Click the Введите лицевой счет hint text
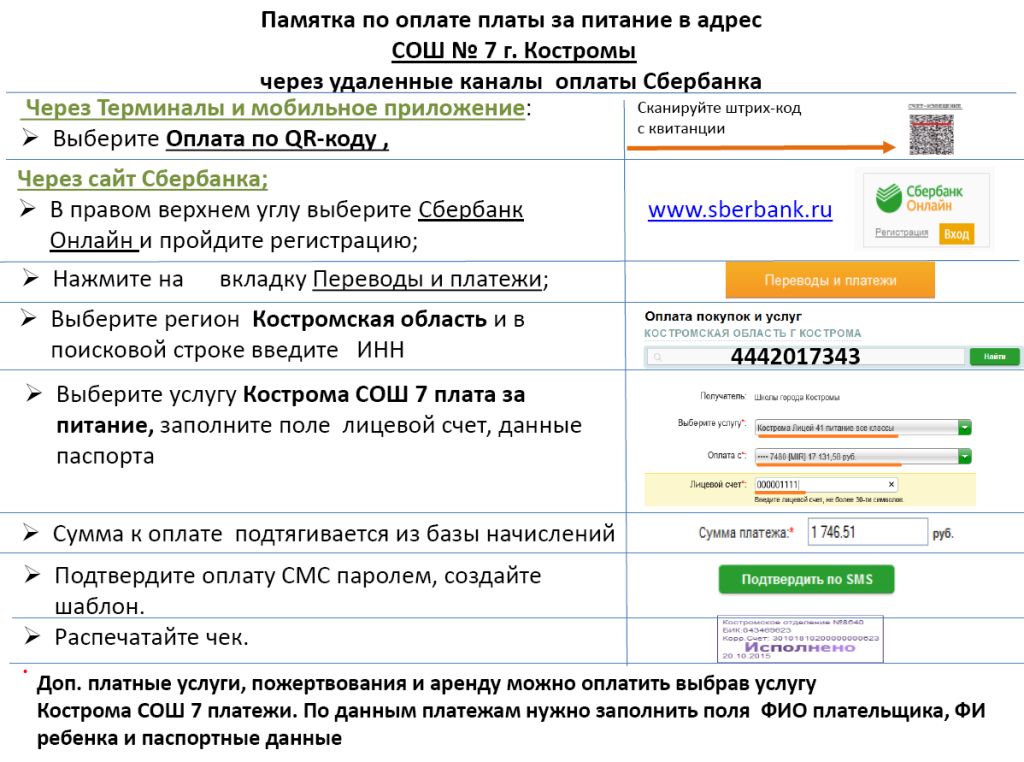The width and height of the screenshot is (1024, 762). [829, 500]
